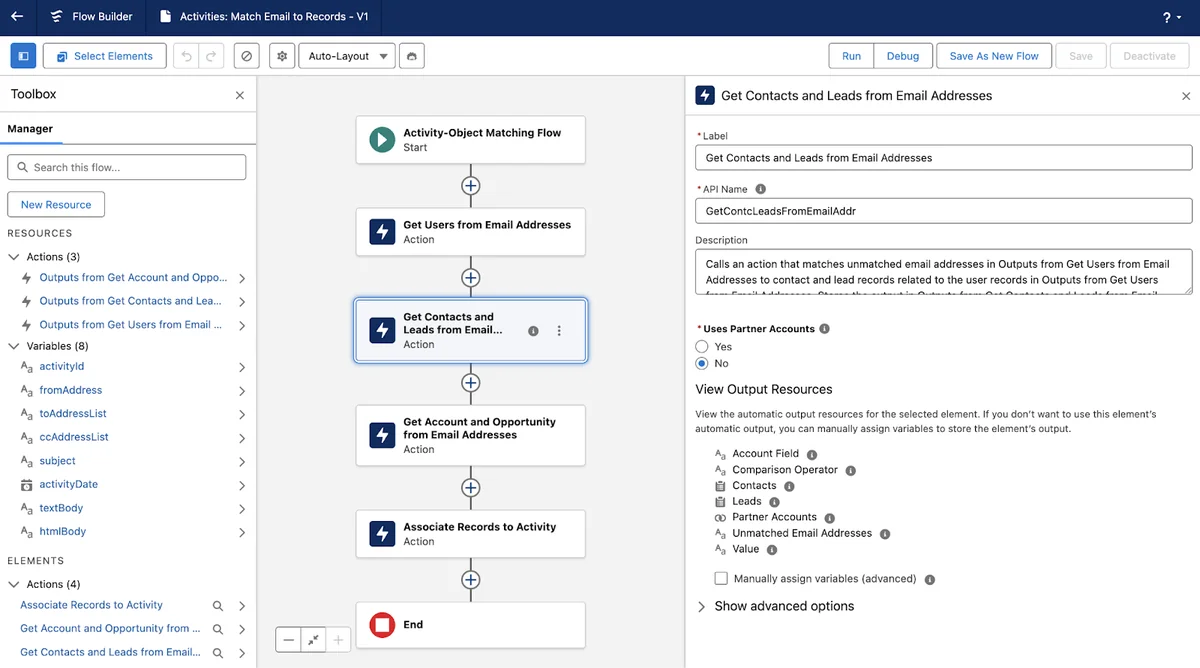The height and width of the screenshot is (668, 1200).
Task: Open toAddressList variable link
Action: 73,414
